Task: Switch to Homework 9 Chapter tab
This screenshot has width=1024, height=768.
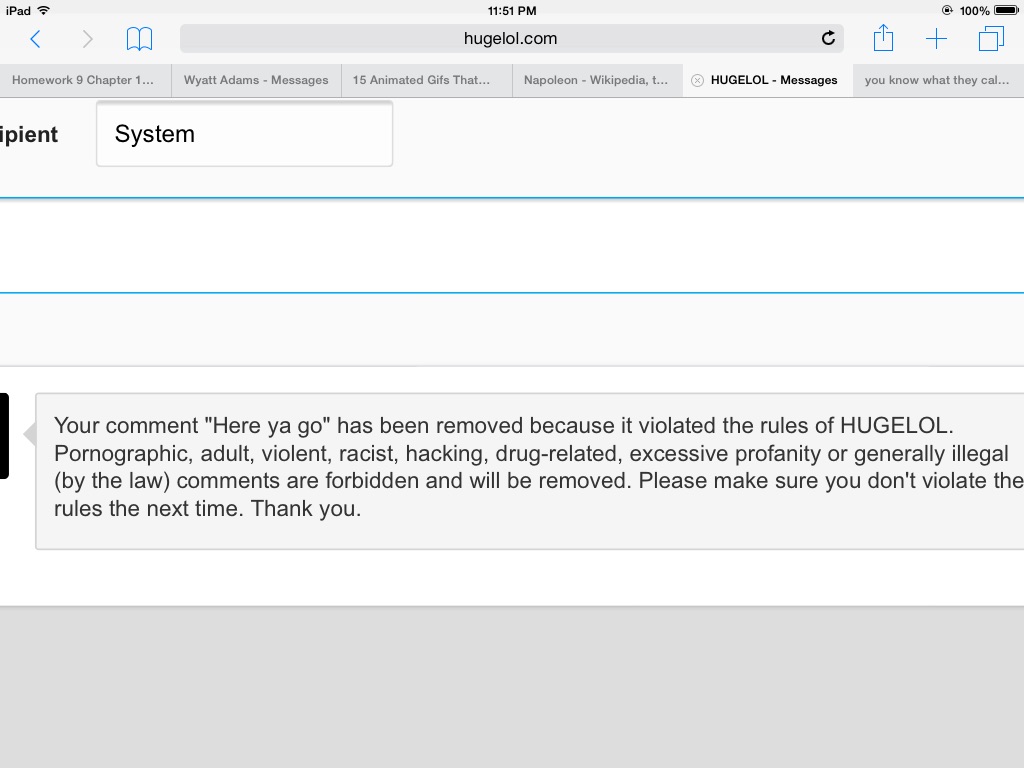Action: tap(85, 80)
